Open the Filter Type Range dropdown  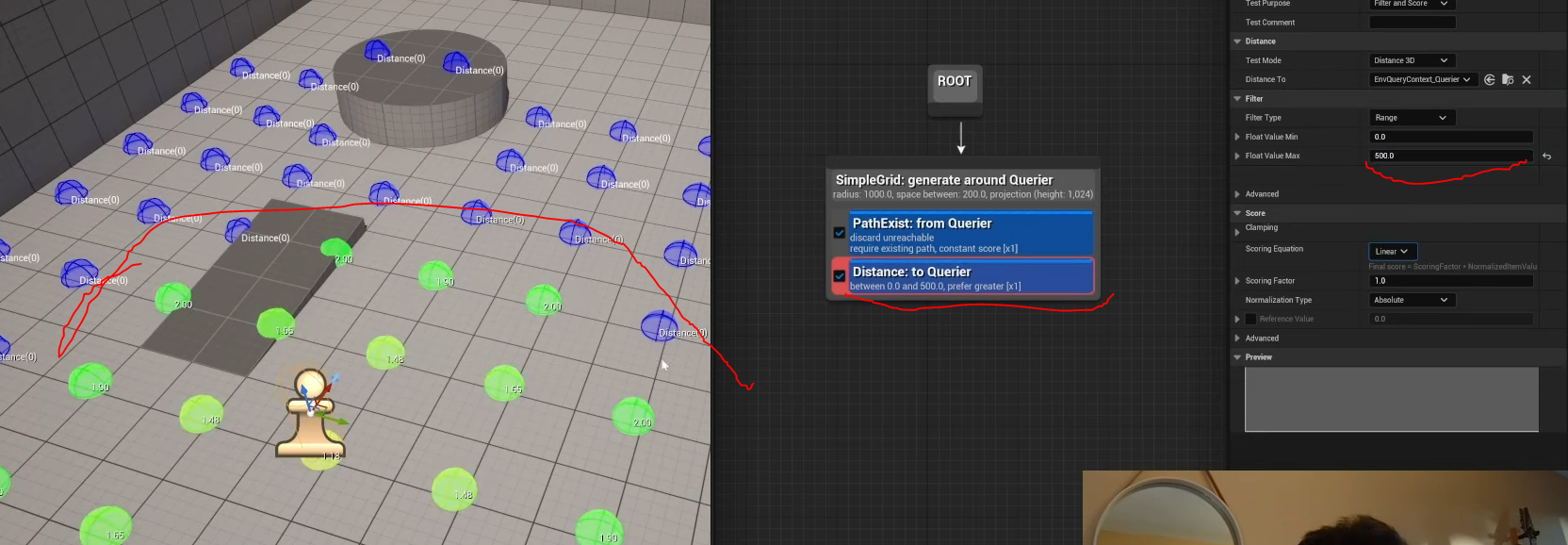1410,118
